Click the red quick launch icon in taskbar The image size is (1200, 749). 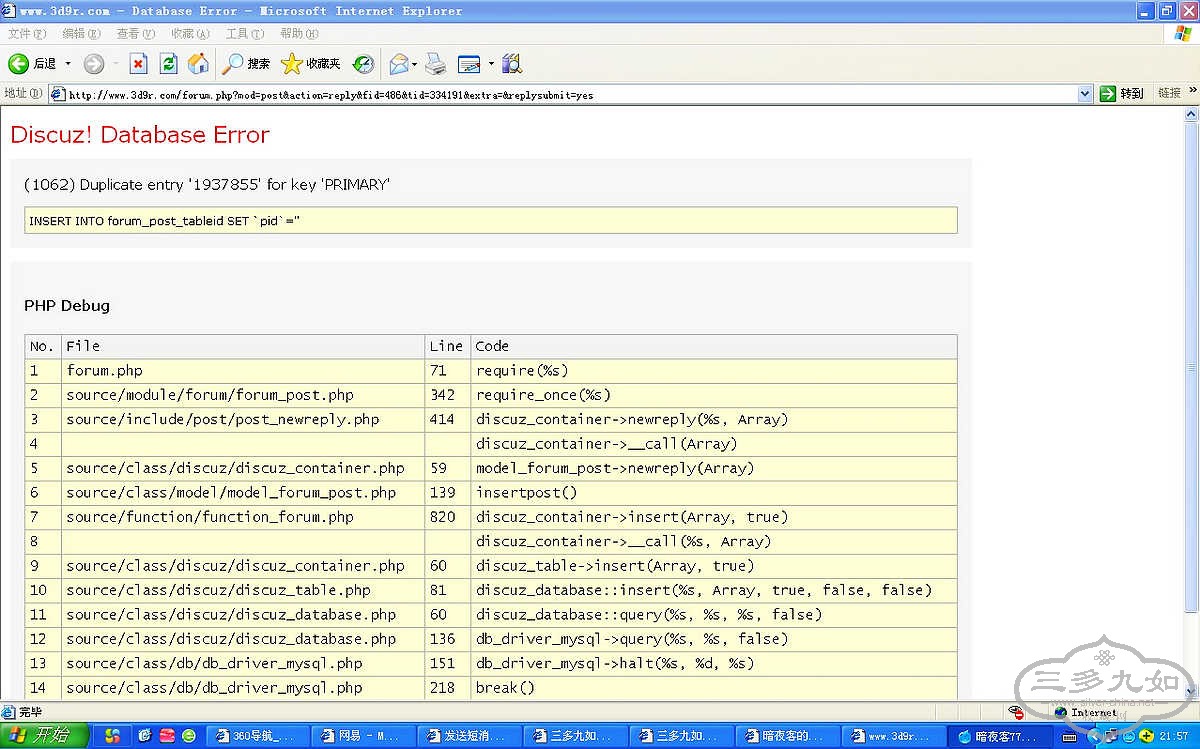tap(167, 736)
